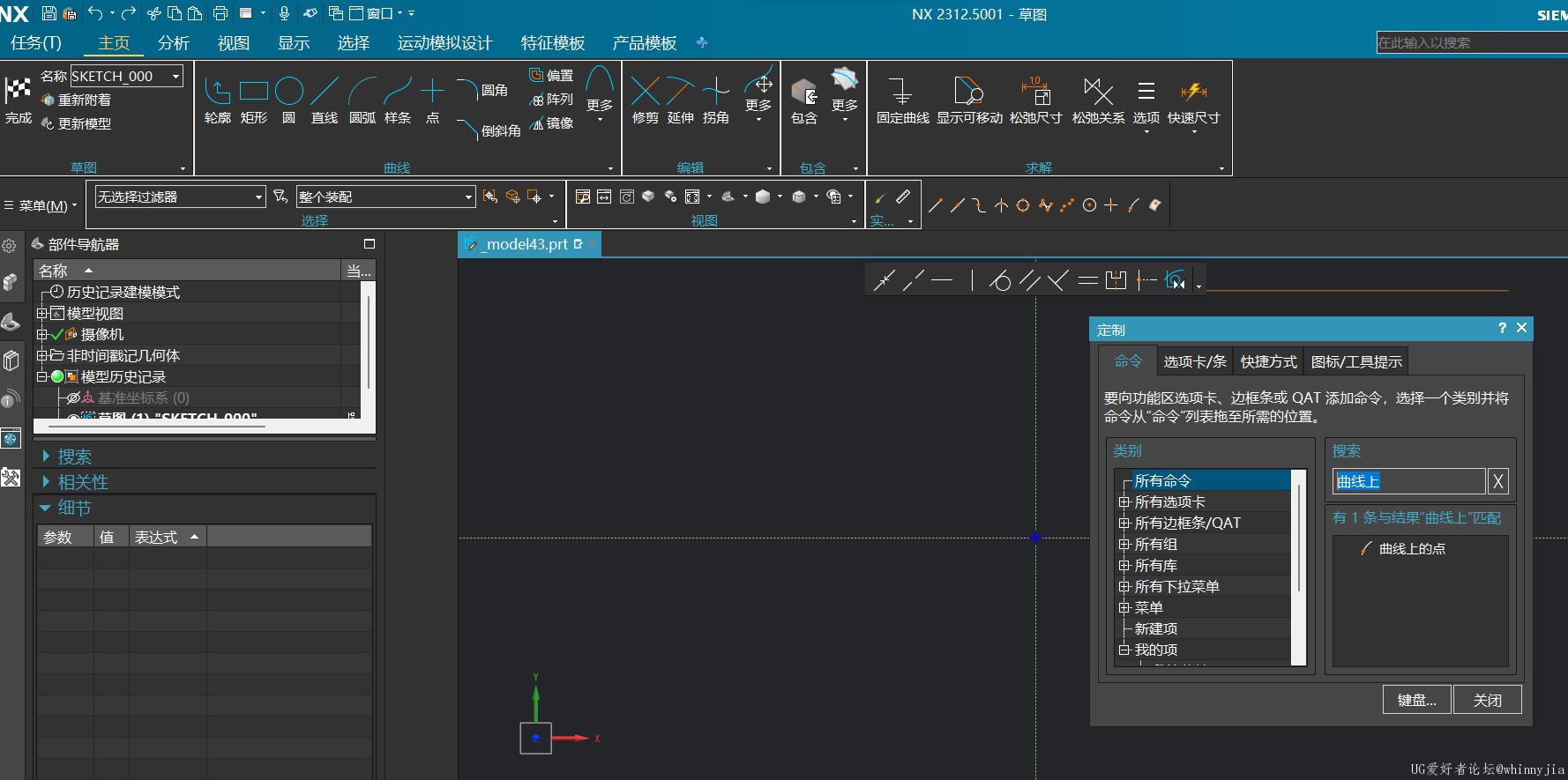
Task: Expand All Tabs (所有选项卡) category node
Action: (x=1124, y=502)
